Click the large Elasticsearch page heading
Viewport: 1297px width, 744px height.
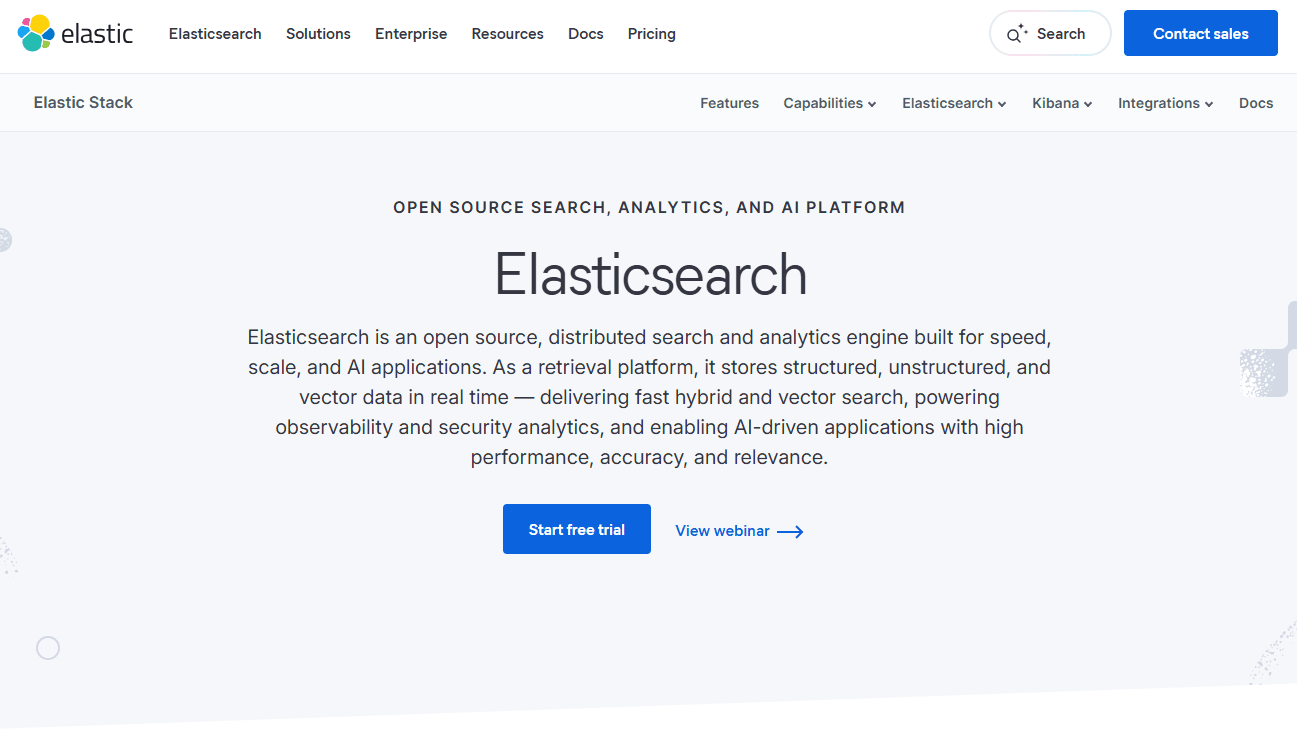(650, 274)
